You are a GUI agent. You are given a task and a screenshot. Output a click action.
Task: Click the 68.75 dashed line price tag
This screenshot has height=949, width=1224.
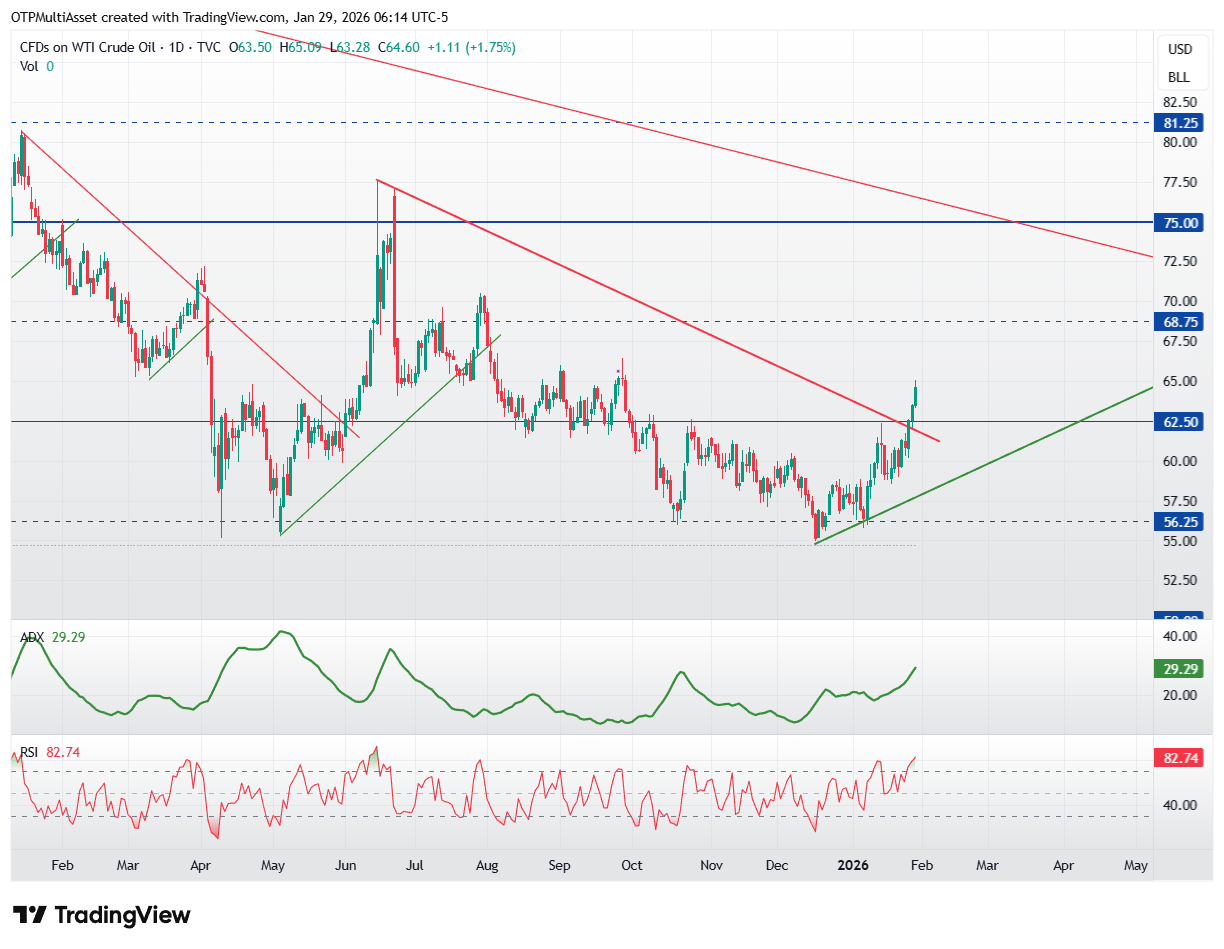[1181, 322]
